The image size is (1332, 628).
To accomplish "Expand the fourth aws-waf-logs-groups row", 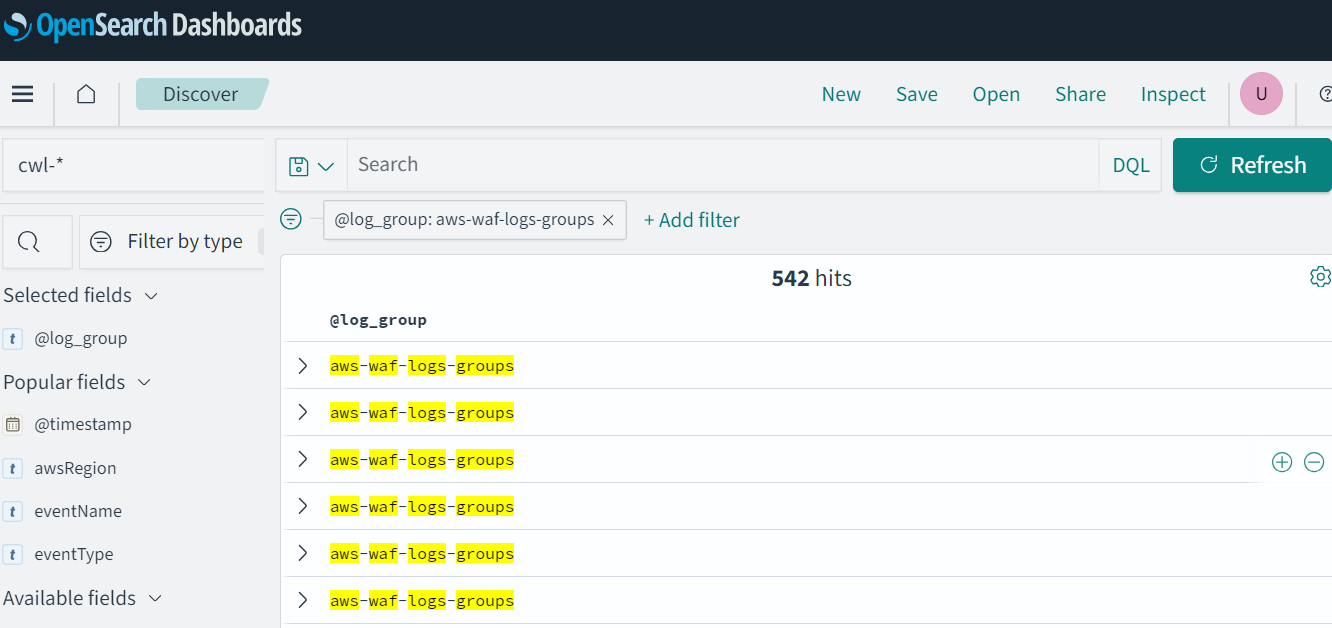I will 303,506.
